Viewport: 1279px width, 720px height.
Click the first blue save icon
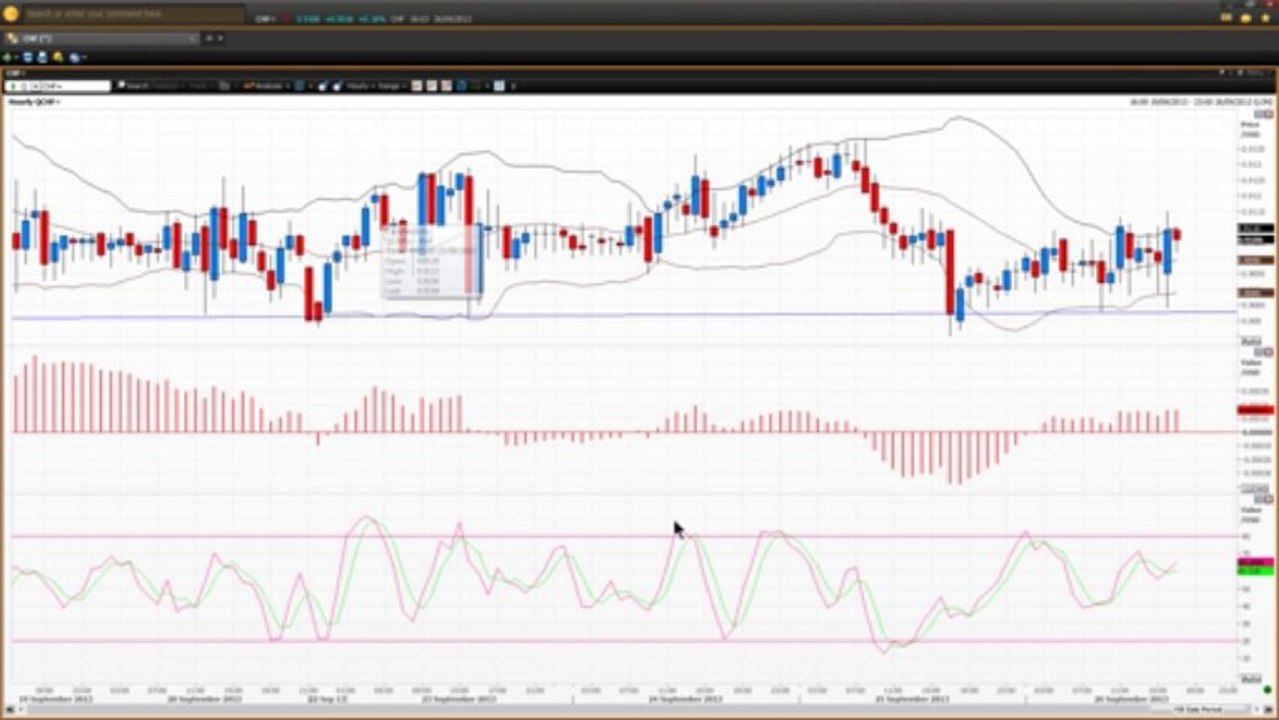28,57
